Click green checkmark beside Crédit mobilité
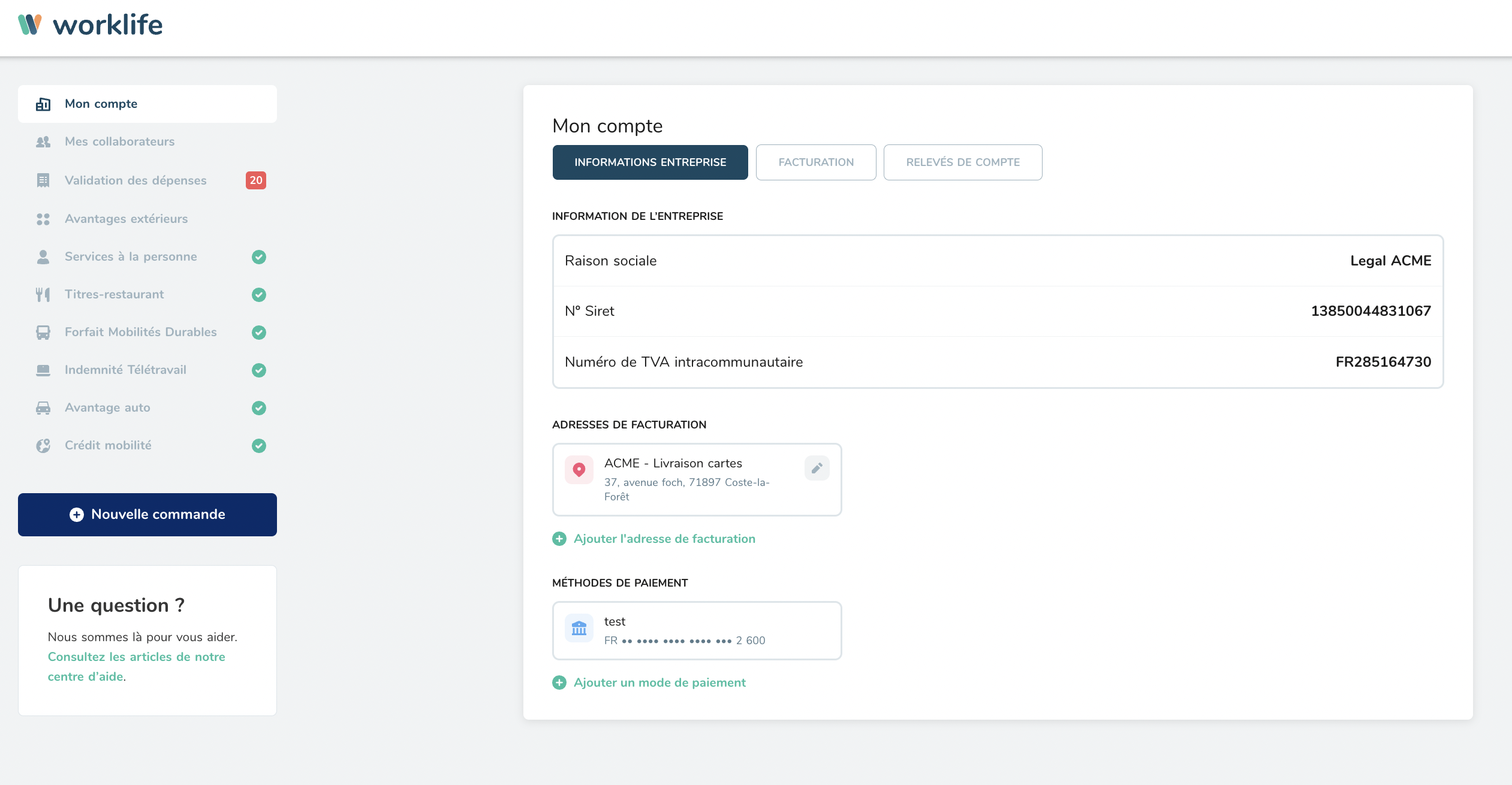This screenshot has height=785, width=1512. tap(259, 446)
